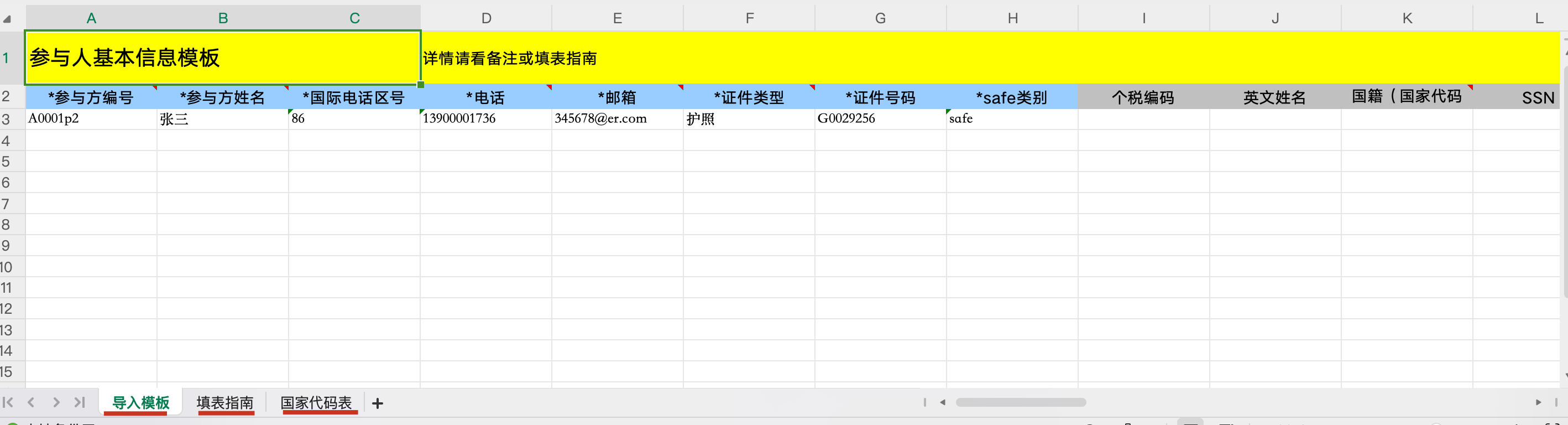Click the horizontal scrollbar thumb
This screenshot has width=1568, height=425.
(1021, 402)
